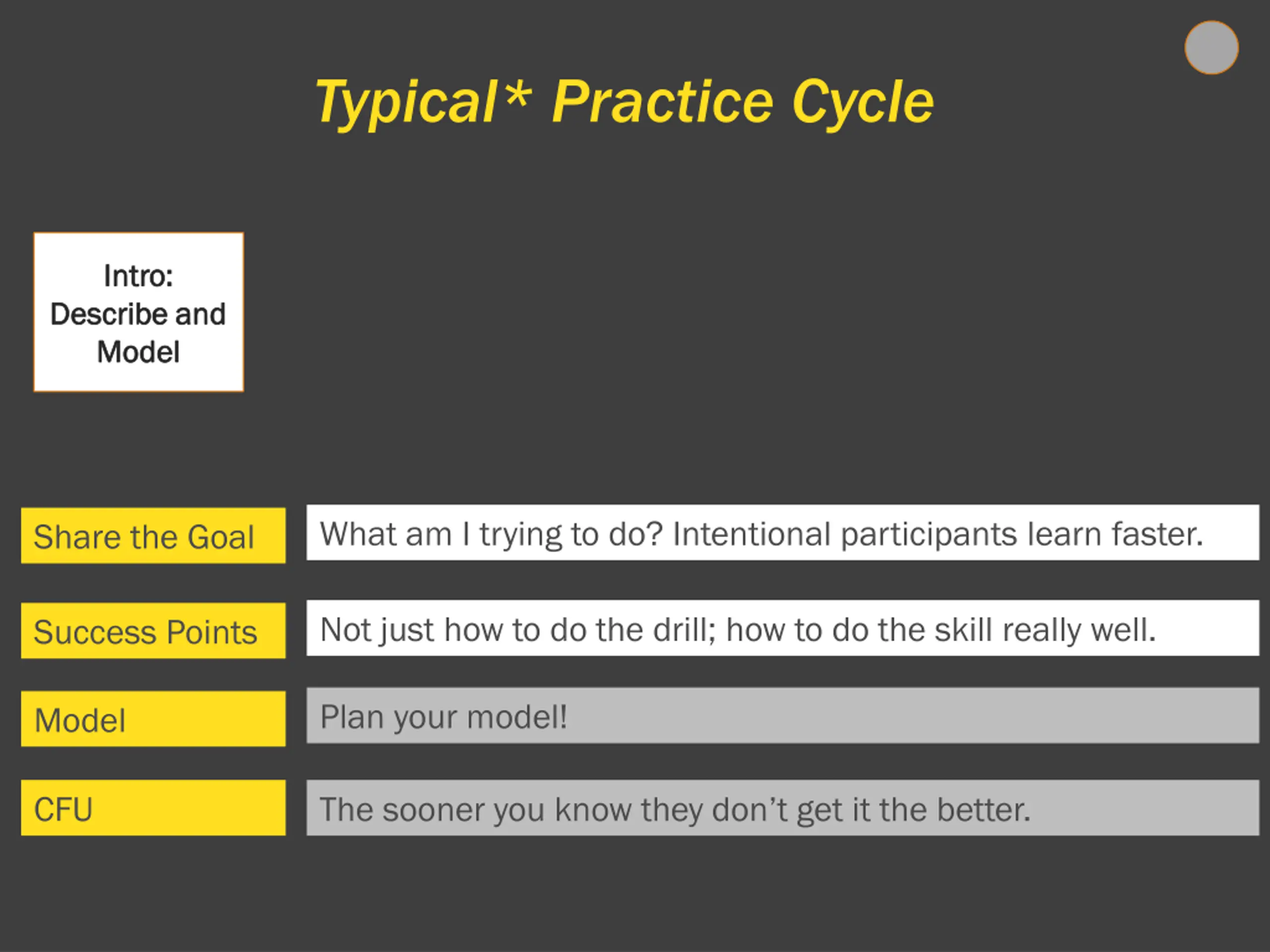Select the yellow "Success Points" label
Viewport: 1270px width, 952px height.
point(153,631)
